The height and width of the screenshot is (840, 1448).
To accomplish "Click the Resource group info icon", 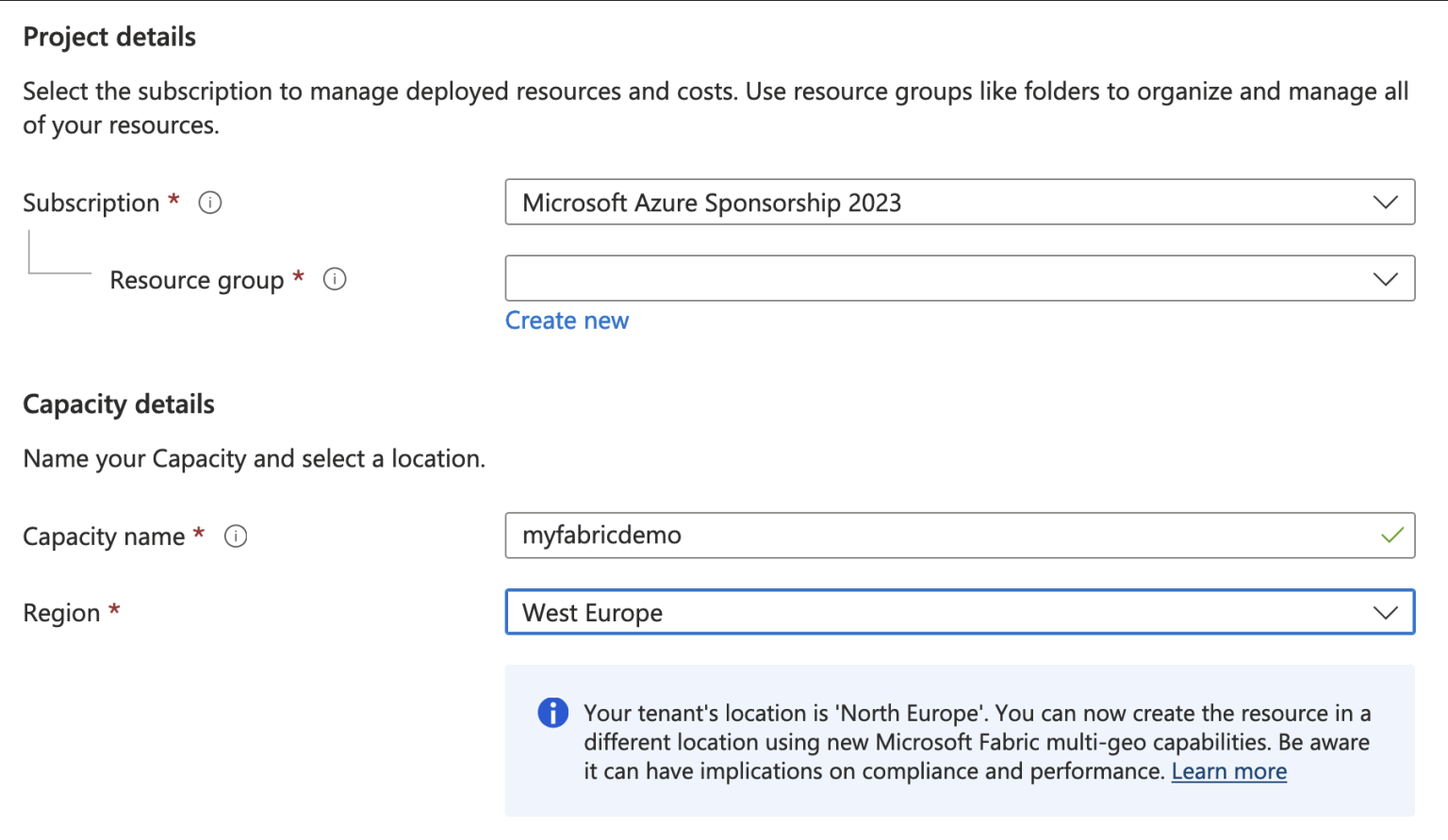I will point(335,279).
